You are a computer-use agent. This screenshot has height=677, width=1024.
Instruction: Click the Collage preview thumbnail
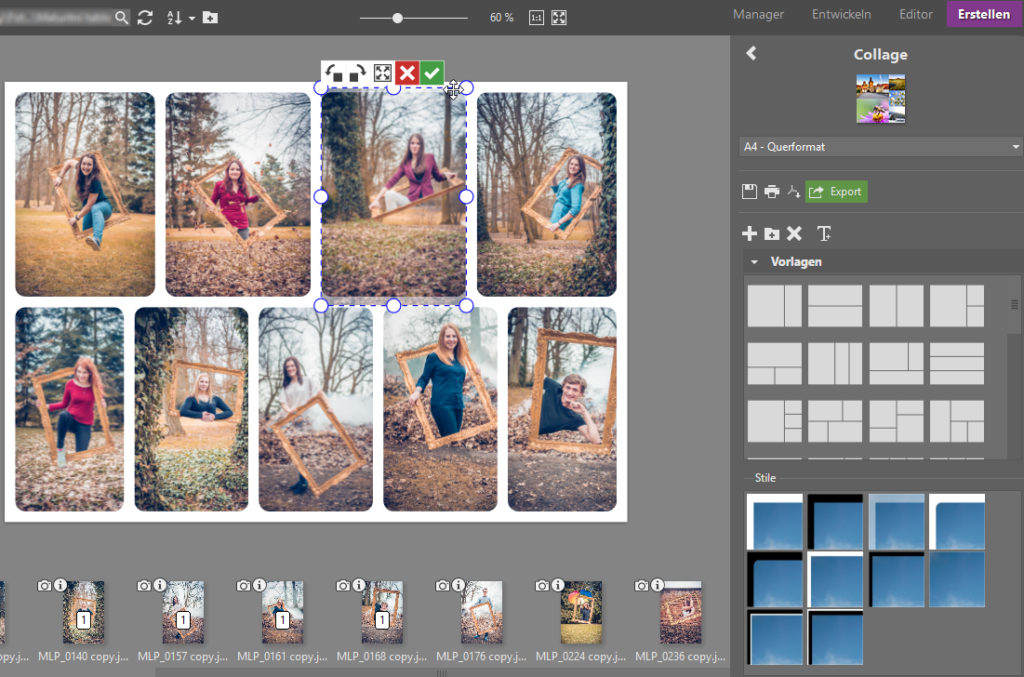(880, 99)
